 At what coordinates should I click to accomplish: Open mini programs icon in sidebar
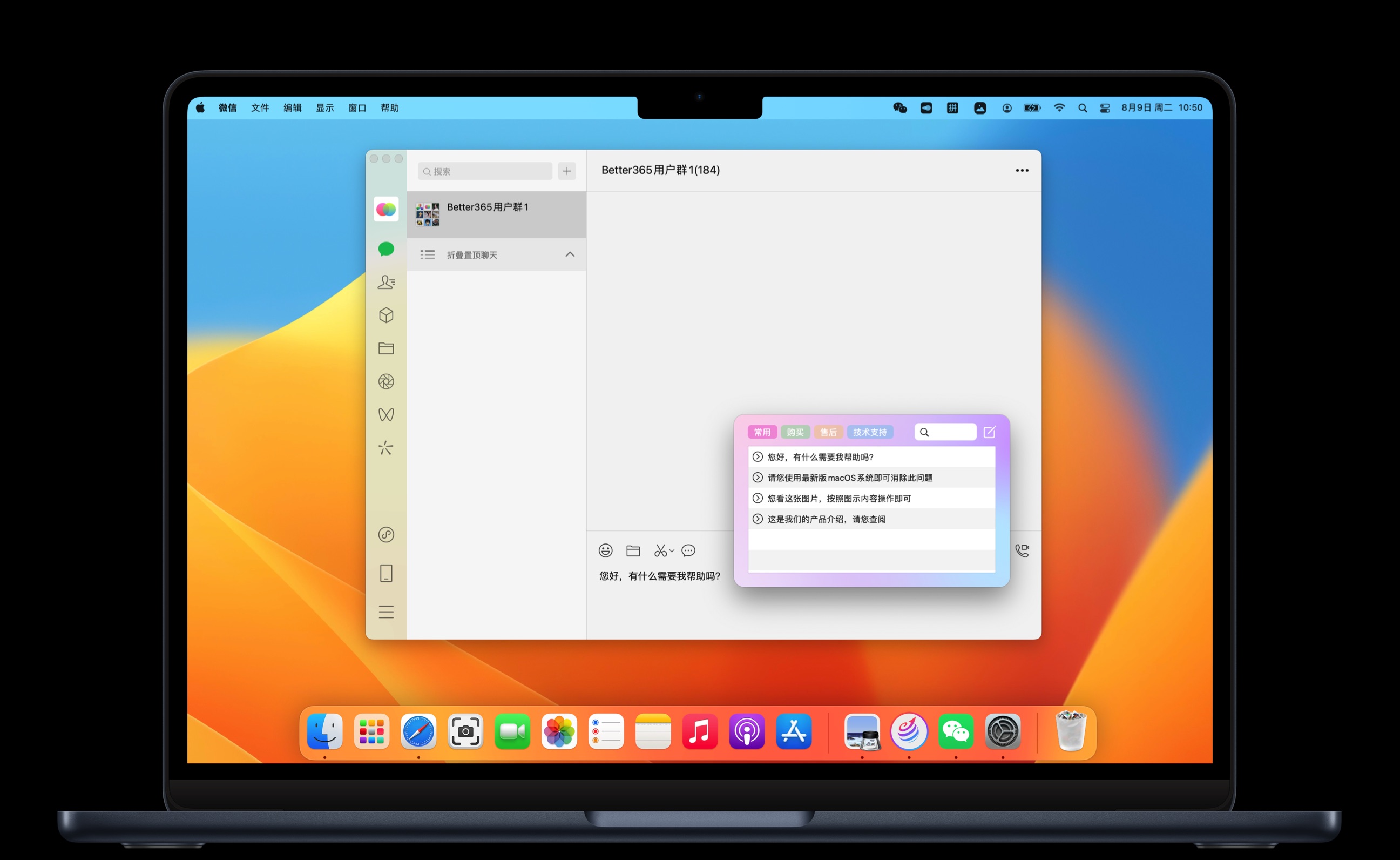coord(386,535)
